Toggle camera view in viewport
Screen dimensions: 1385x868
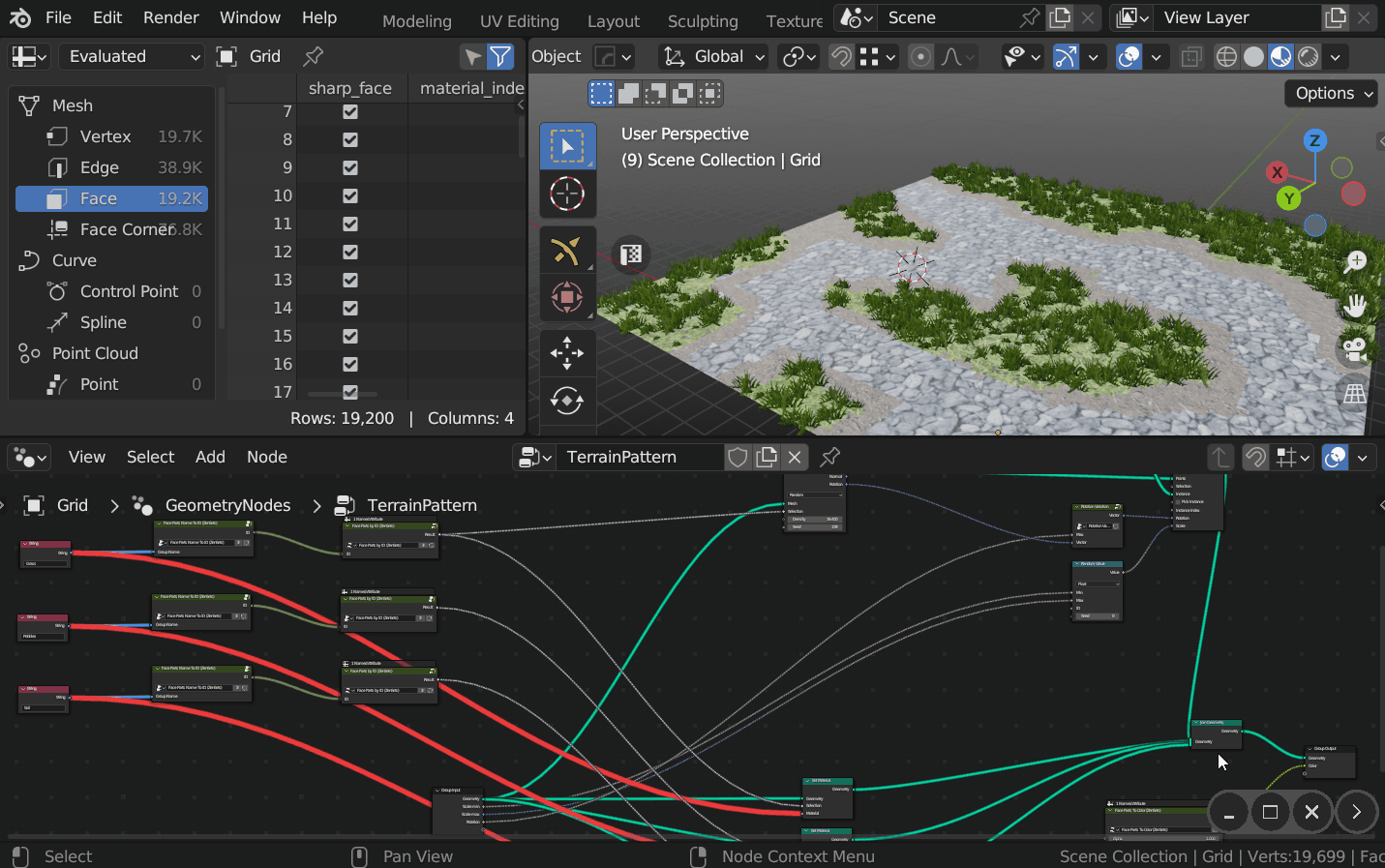[x=1355, y=349]
